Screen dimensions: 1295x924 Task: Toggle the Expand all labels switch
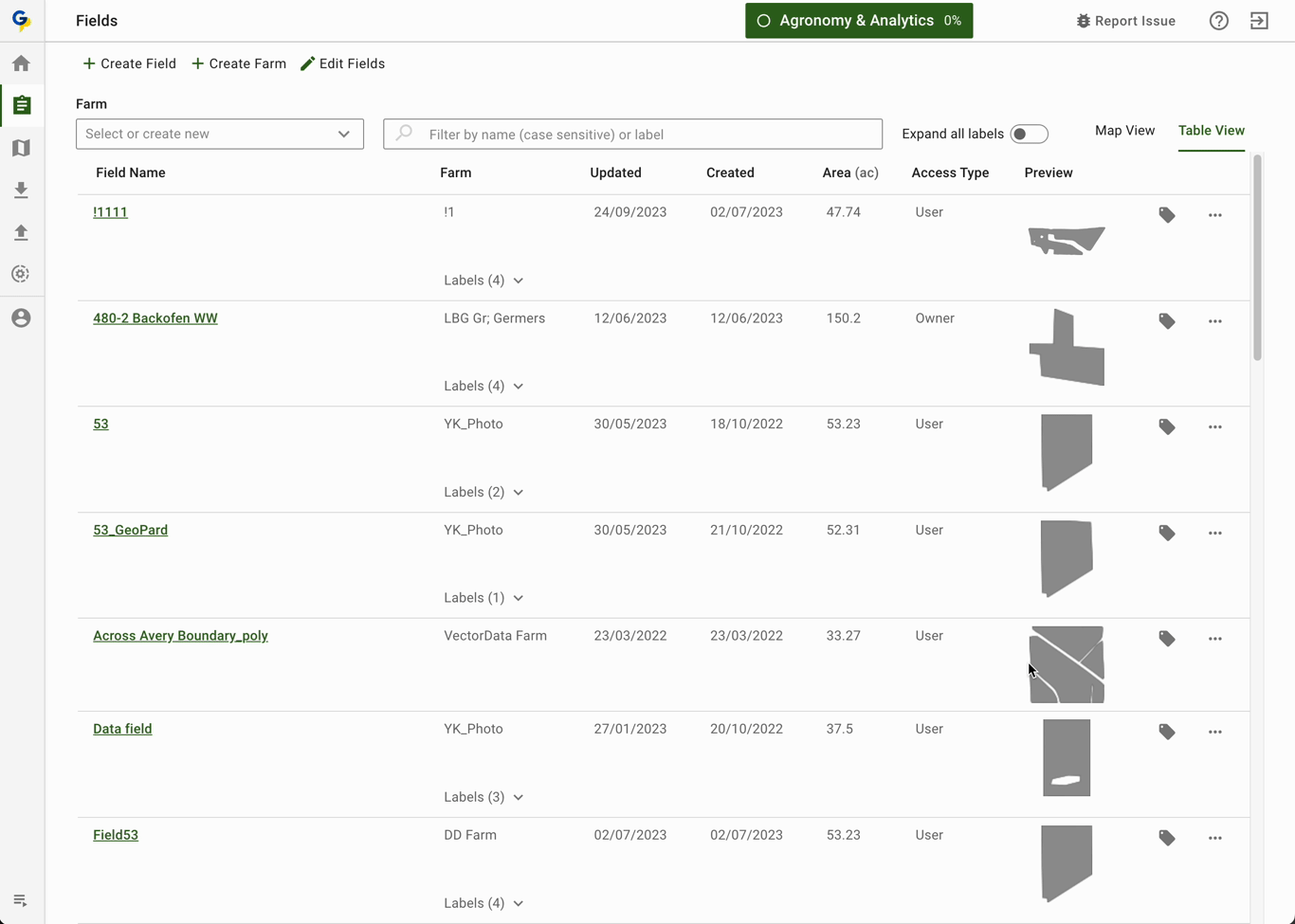1029,135
